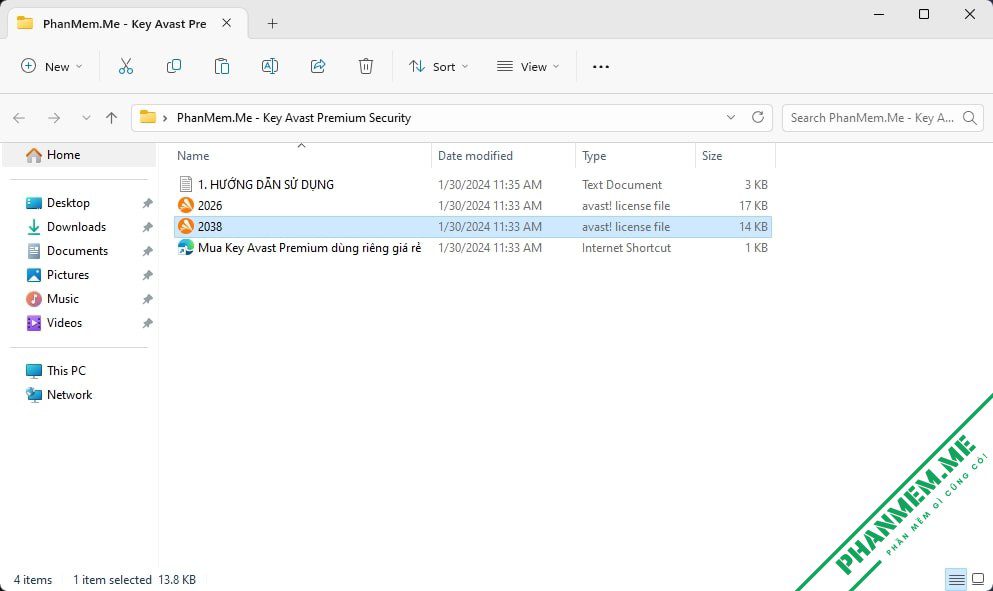Click the 1/30/2024 11:35 AM date cell
Screen dimensions: 993x591
[490, 184]
